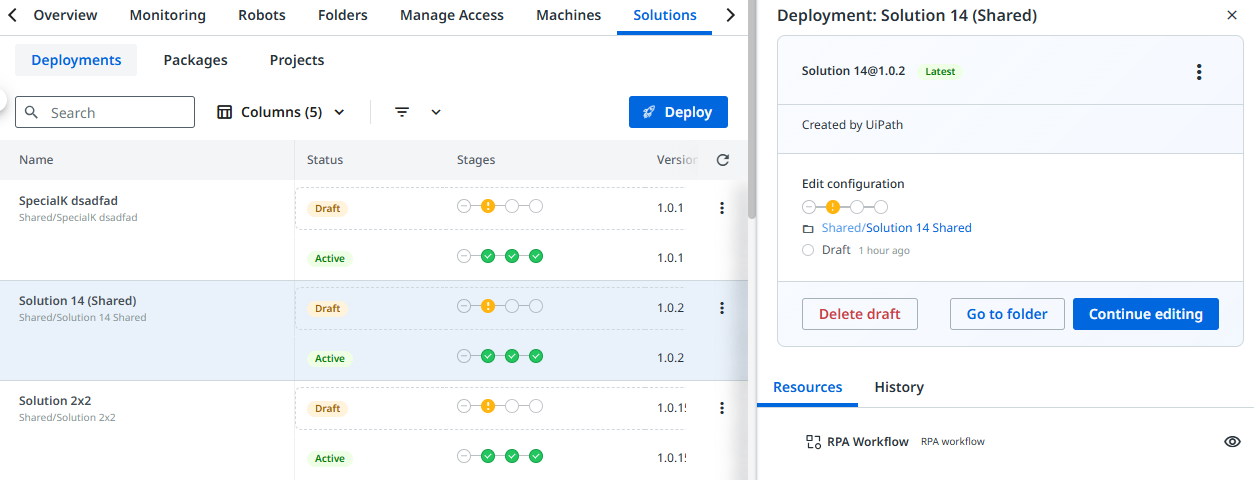This screenshot has width=1254, height=480.
Task: Open the Shared/Solution 14 Shared folder link
Action: coord(897,228)
